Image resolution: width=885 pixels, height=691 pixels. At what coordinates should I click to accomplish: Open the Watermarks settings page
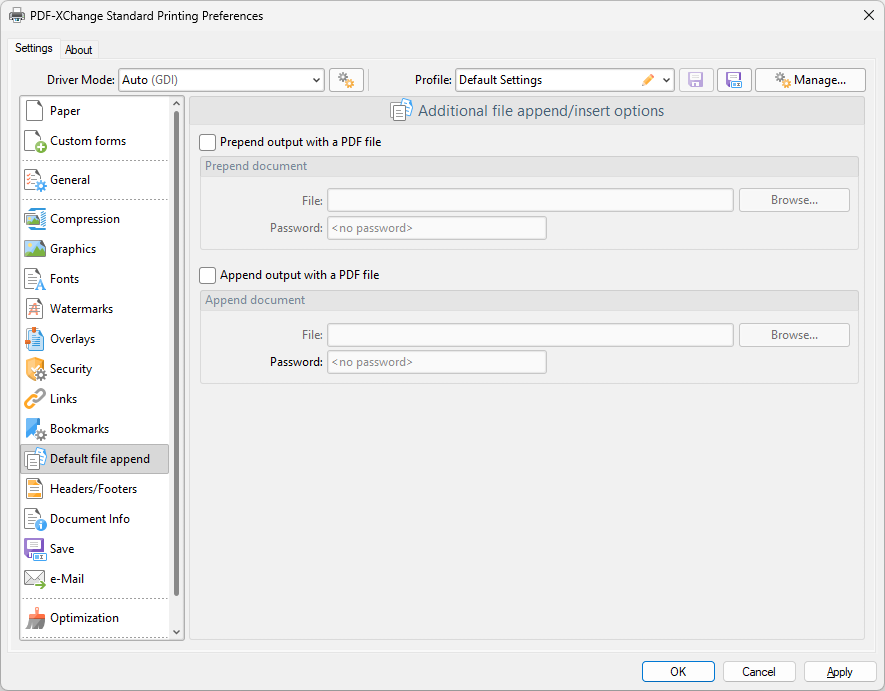coord(94,309)
